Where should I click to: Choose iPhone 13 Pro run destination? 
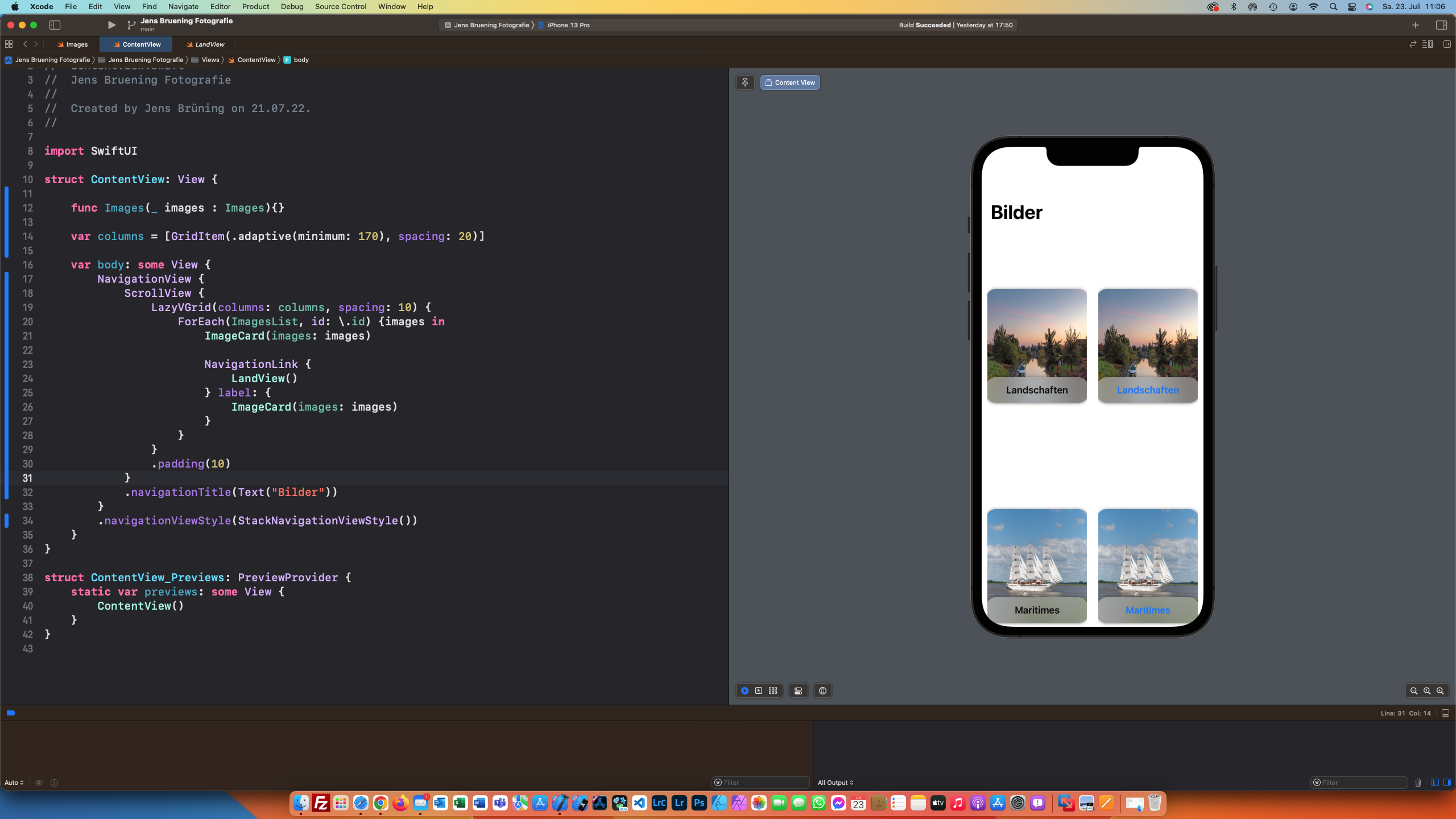click(x=568, y=25)
